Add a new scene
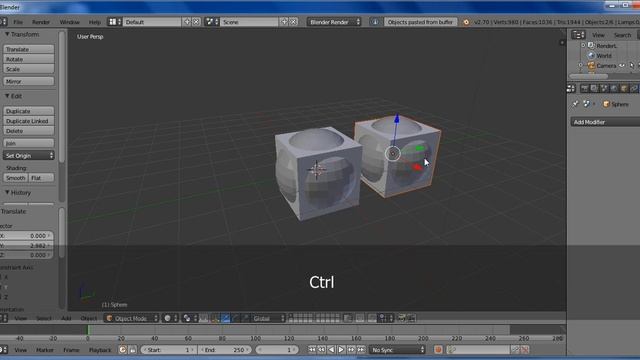Viewport: 640px width, 360px height. [x=284, y=22]
